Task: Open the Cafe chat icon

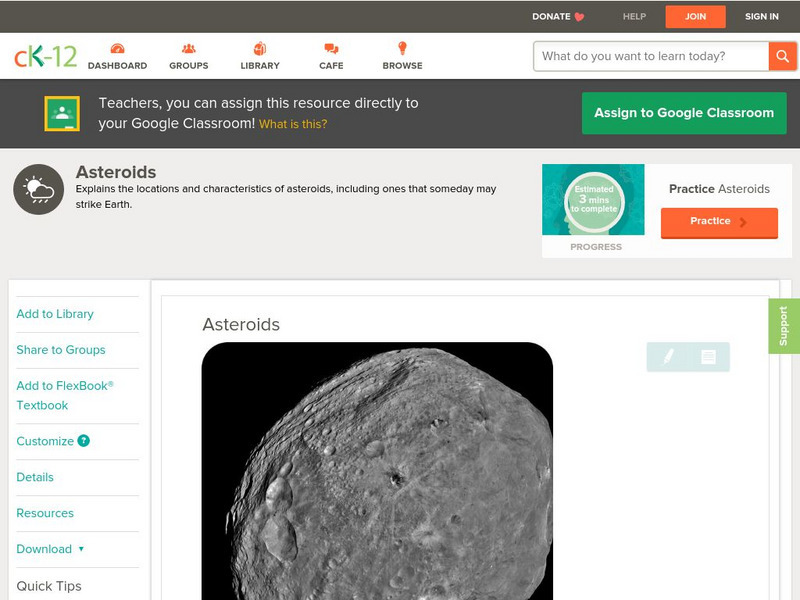Action: pos(331,50)
